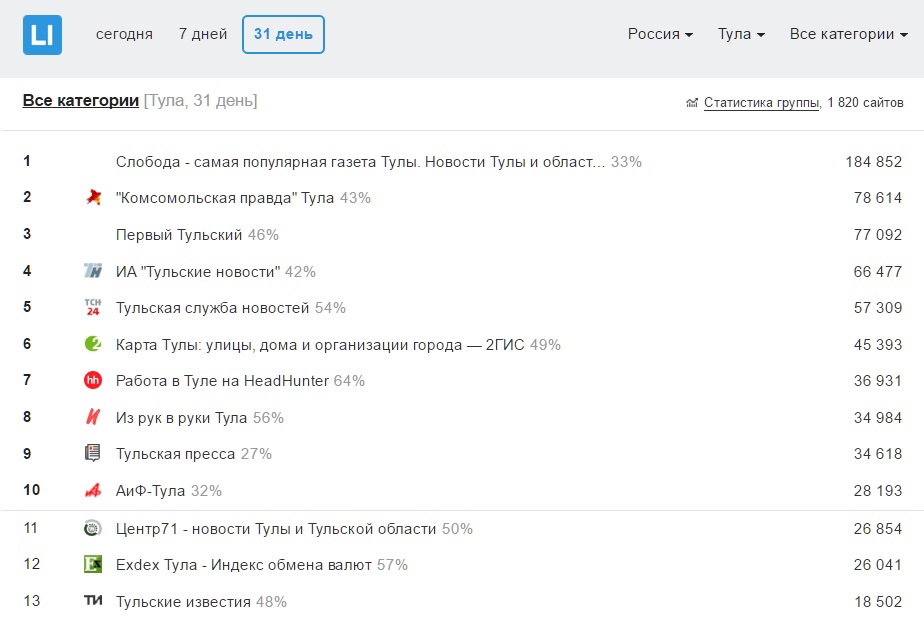924x622 pixels.
Task: Click the ТСН 24 favicon
Action: pyautogui.click(x=93, y=307)
